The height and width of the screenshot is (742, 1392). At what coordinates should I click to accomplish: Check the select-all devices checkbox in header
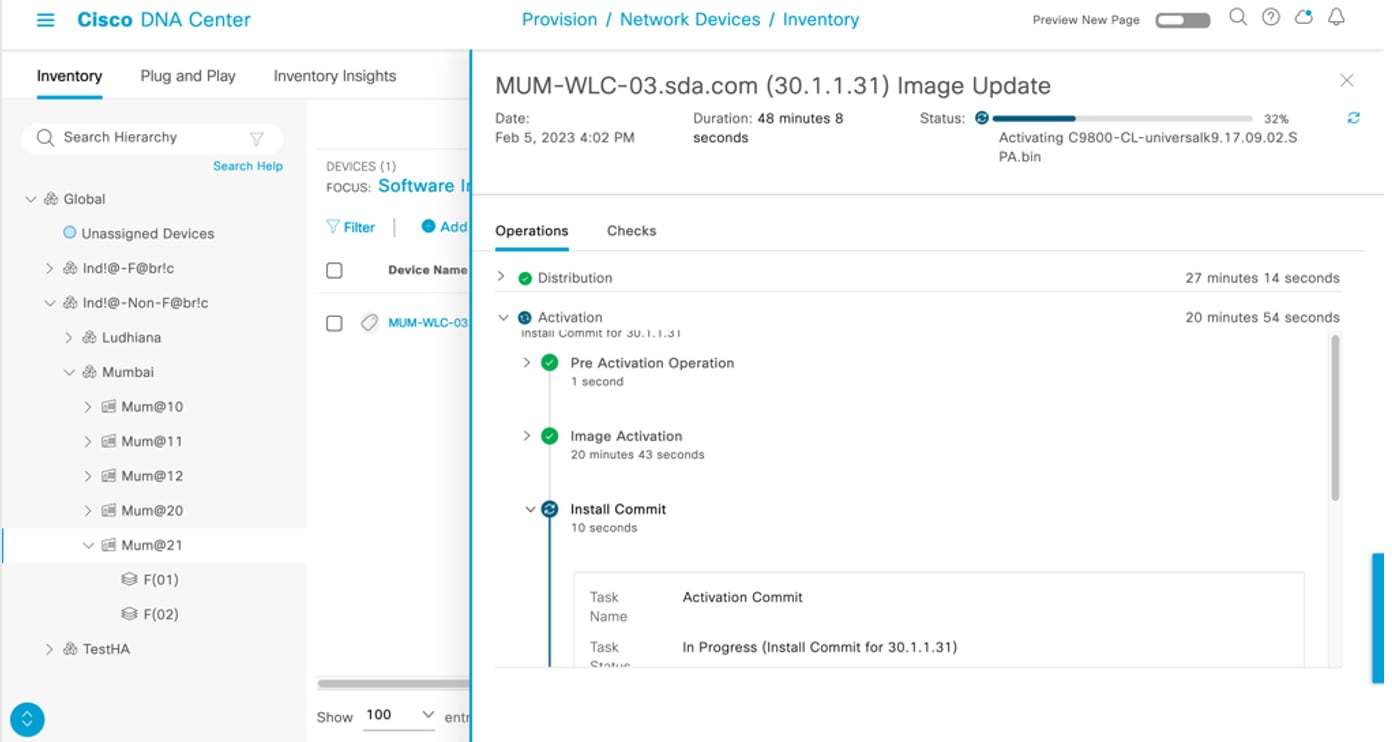click(x=334, y=270)
